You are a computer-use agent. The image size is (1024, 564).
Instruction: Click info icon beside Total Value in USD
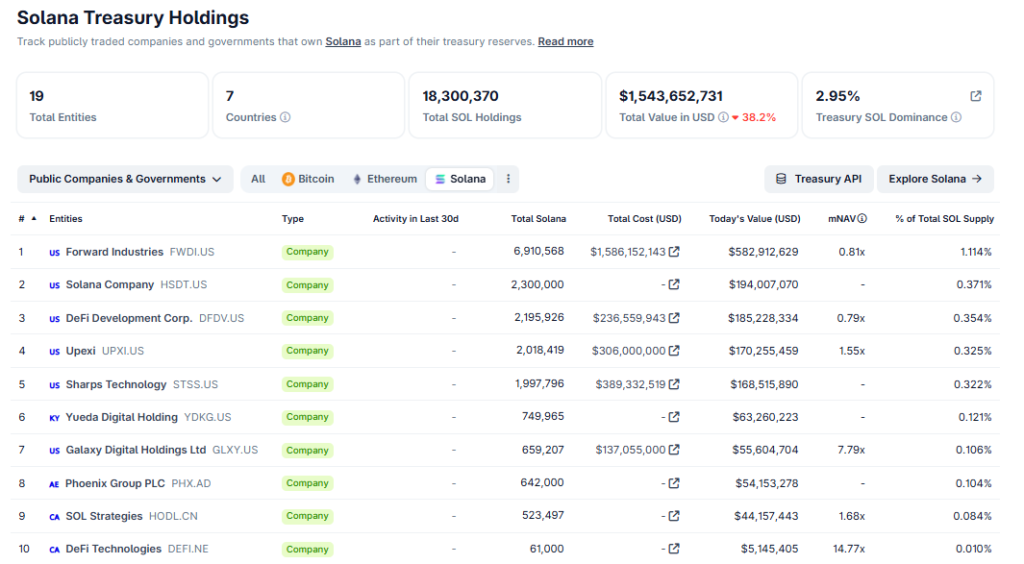723,118
